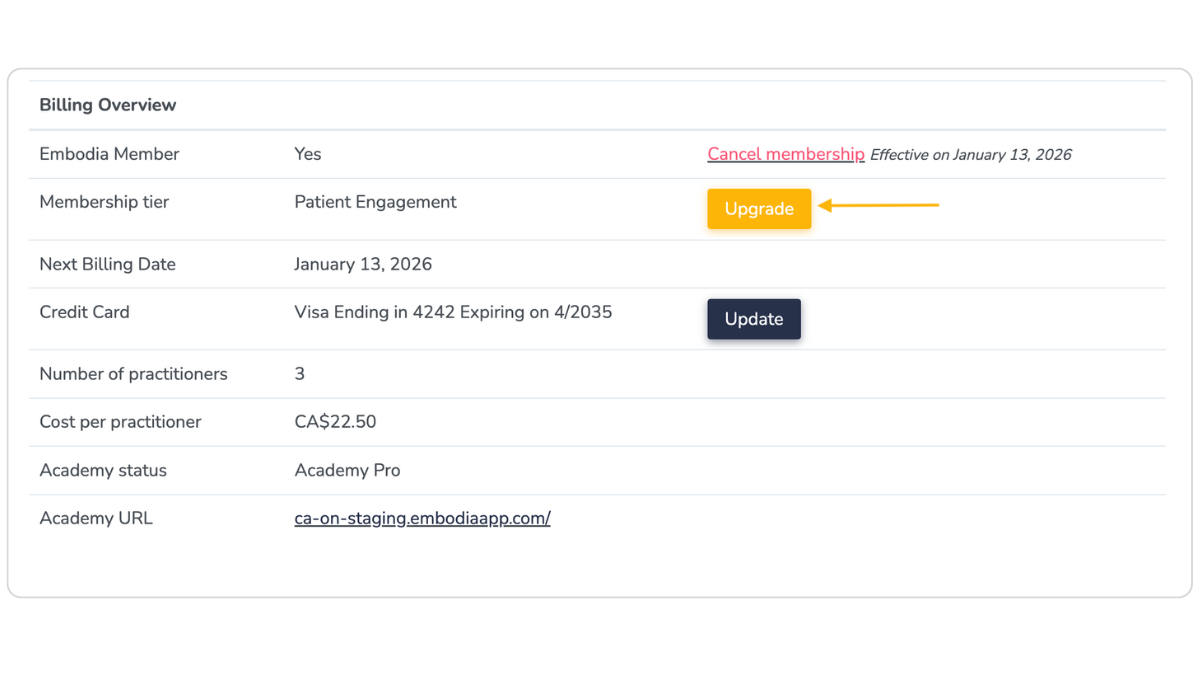1200x675 pixels.
Task: Select the Next Billing Date value
Action: [363, 264]
